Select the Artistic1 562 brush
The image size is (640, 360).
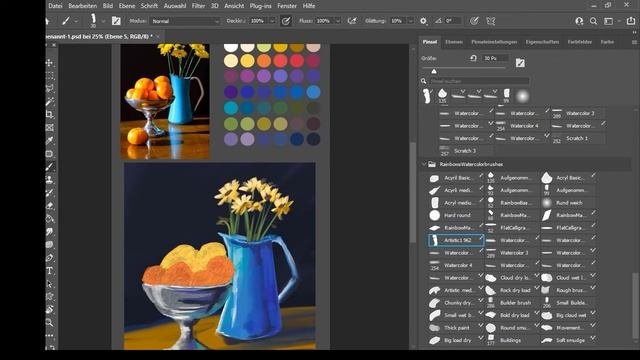456,240
